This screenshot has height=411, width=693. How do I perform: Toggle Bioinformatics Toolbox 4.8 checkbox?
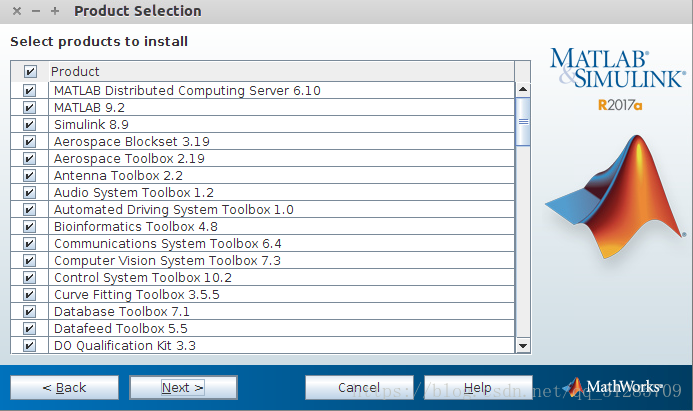tap(29, 227)
